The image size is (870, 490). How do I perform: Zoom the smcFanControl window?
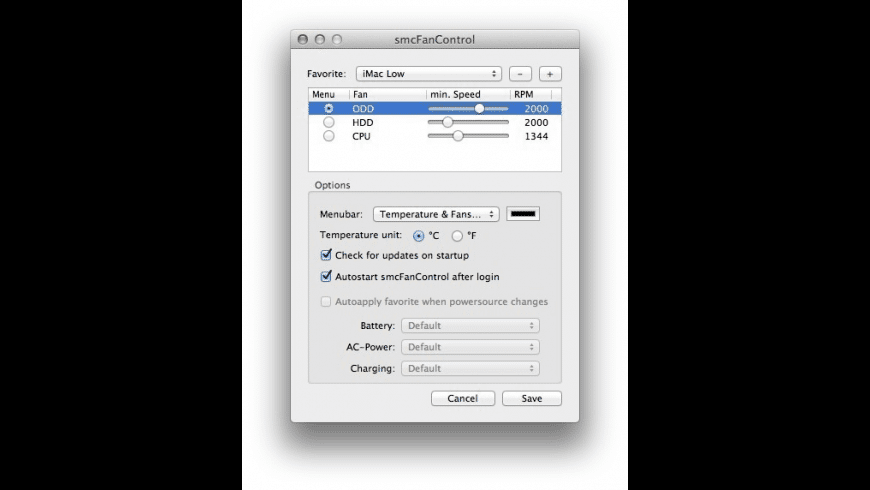tap(337, 39)
